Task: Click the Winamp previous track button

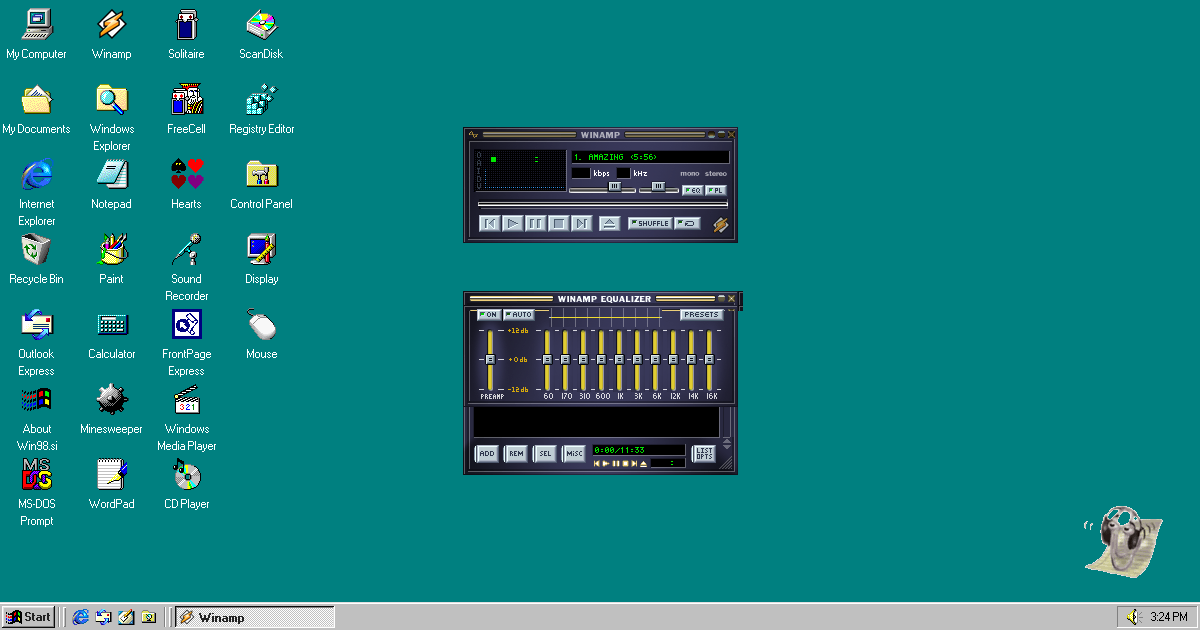Action: [489, 223]
